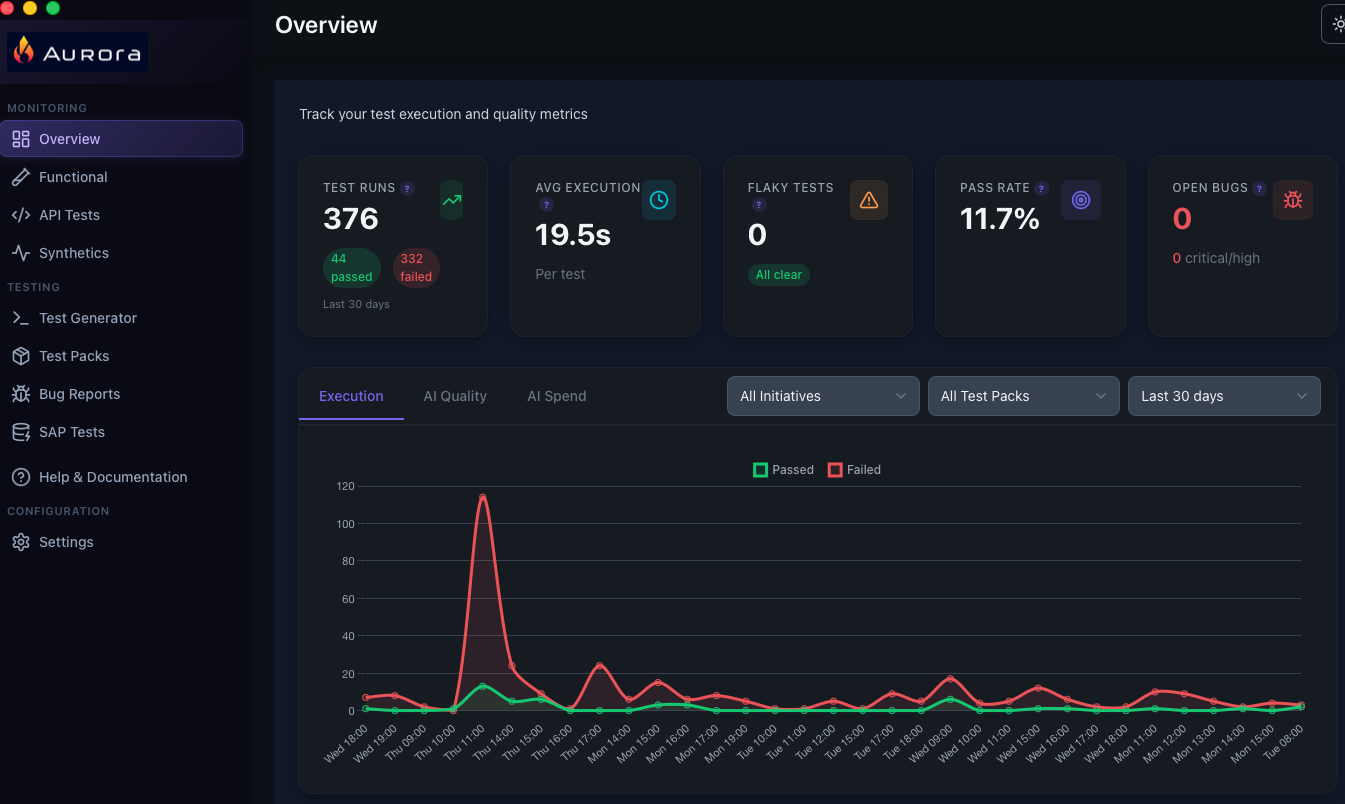Click the red bug icon on Open Bugs card

[x=1293, y=200]
